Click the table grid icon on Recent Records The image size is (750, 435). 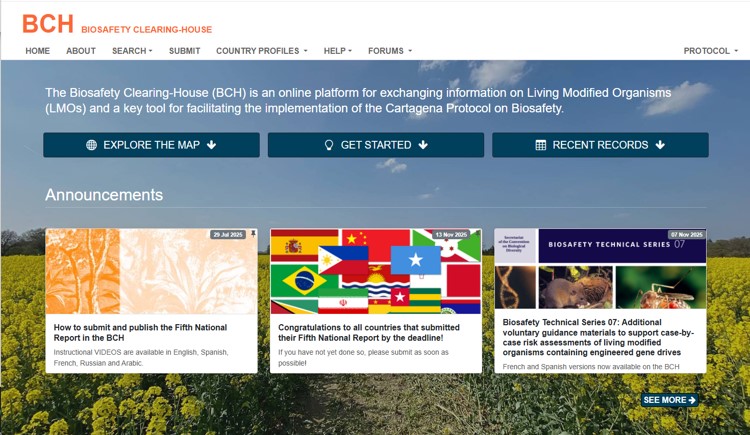540,145
